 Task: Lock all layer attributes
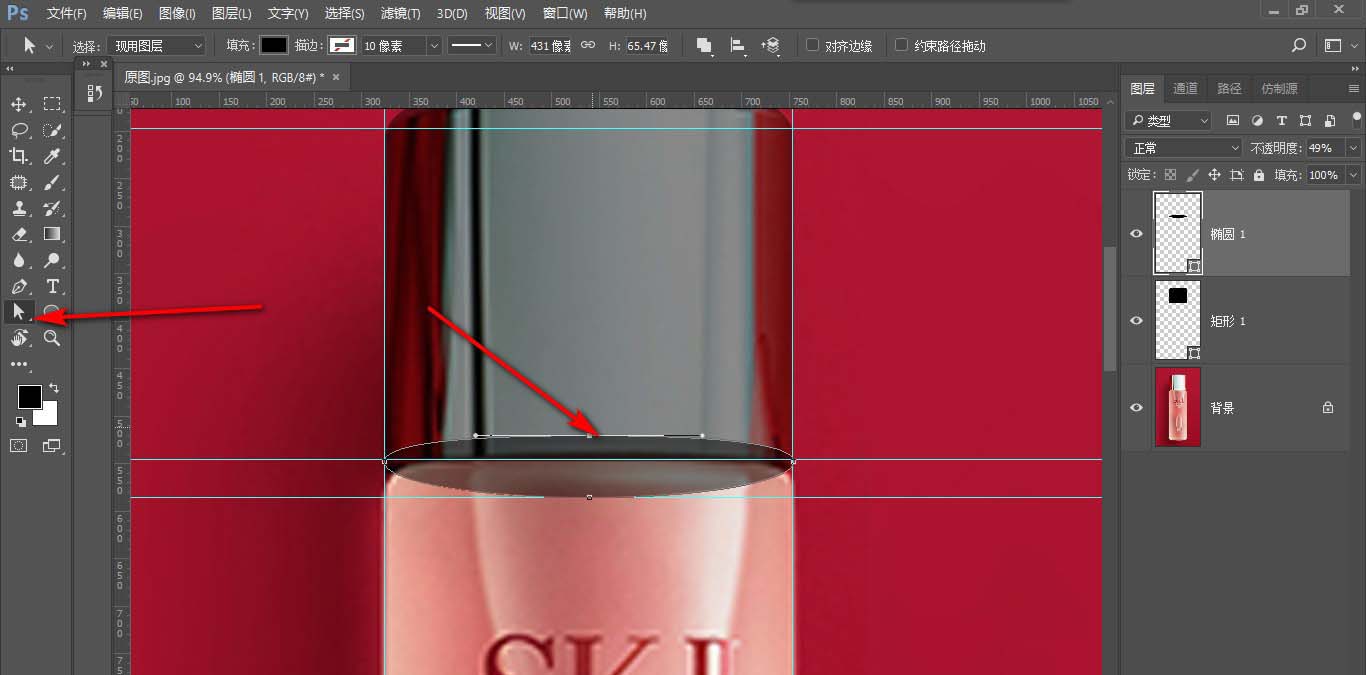pos(1259,175)
